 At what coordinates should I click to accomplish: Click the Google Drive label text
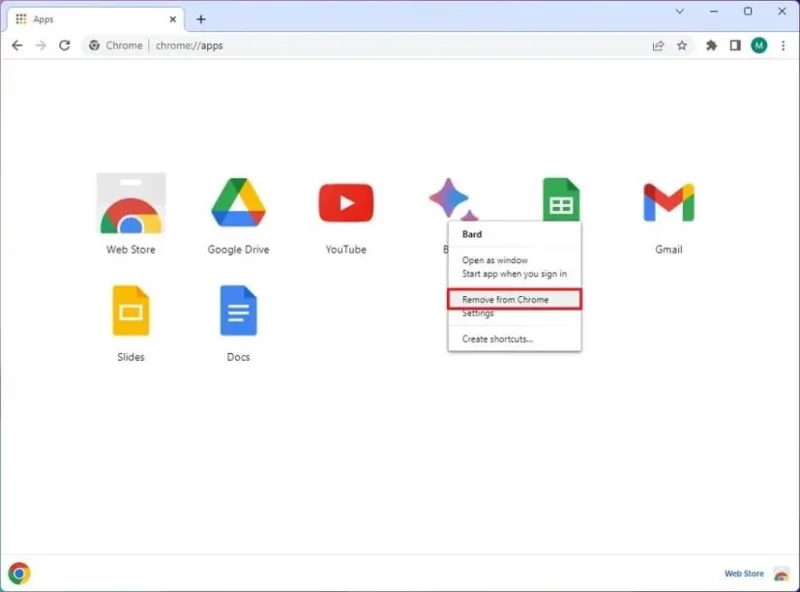coord(238,250)
